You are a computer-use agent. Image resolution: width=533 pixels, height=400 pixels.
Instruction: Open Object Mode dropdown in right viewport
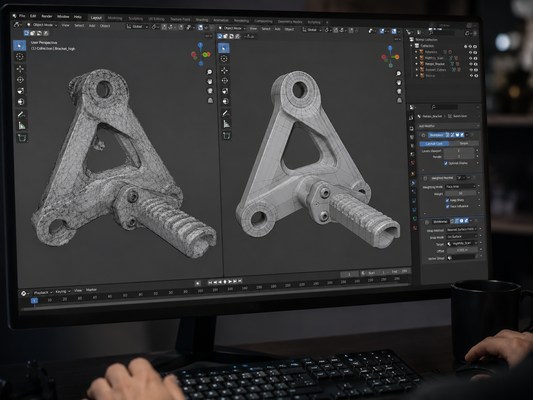[x=233, y=28]
